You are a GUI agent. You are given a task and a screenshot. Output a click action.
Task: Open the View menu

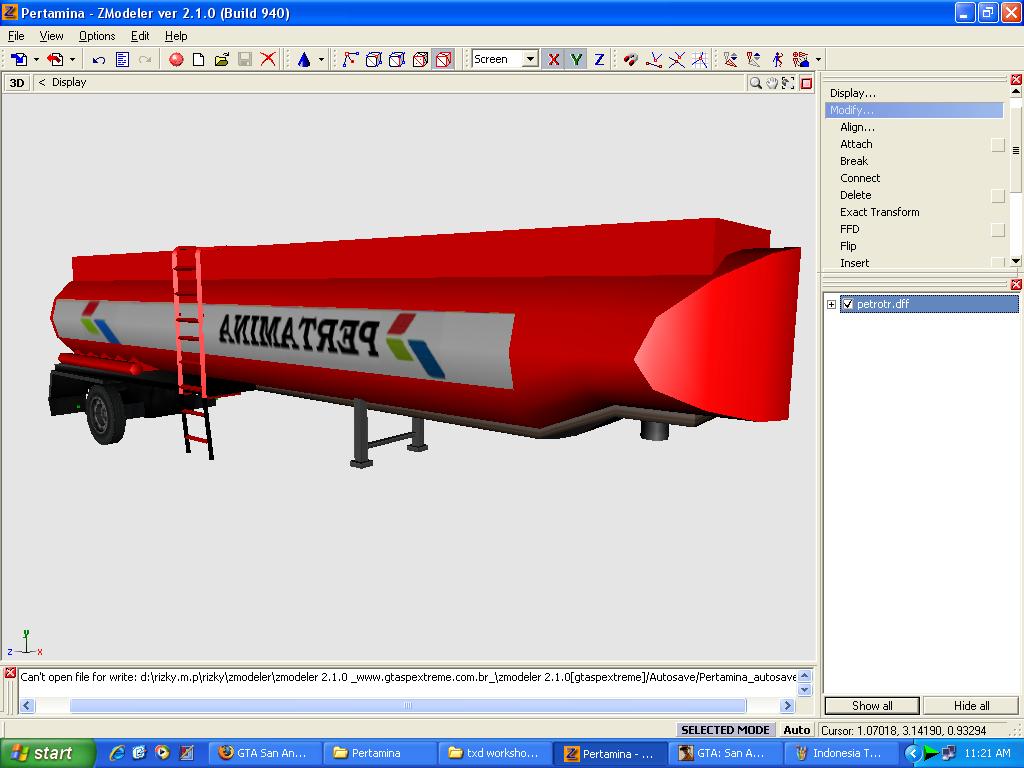(52, 36)
